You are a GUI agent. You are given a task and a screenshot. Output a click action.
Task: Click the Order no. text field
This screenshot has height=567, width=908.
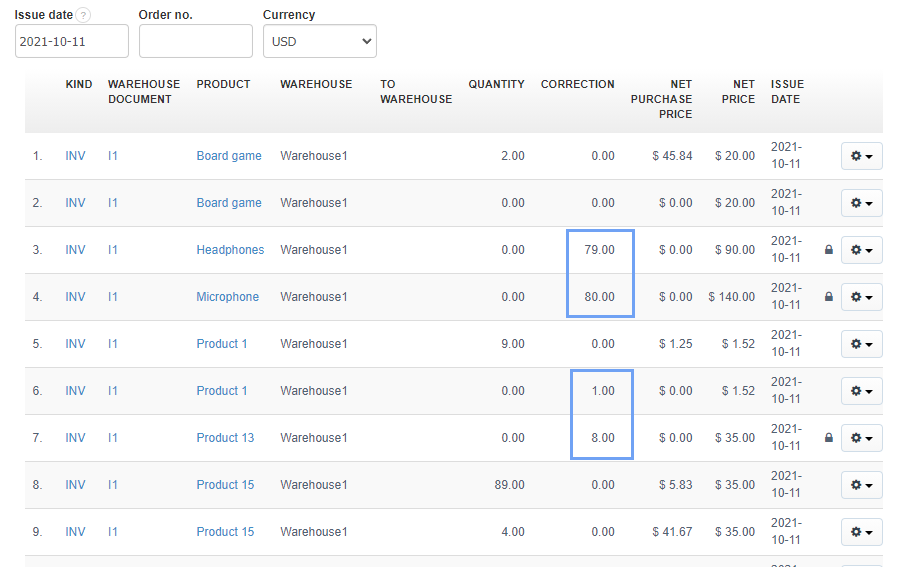click(x=195, y=41)
